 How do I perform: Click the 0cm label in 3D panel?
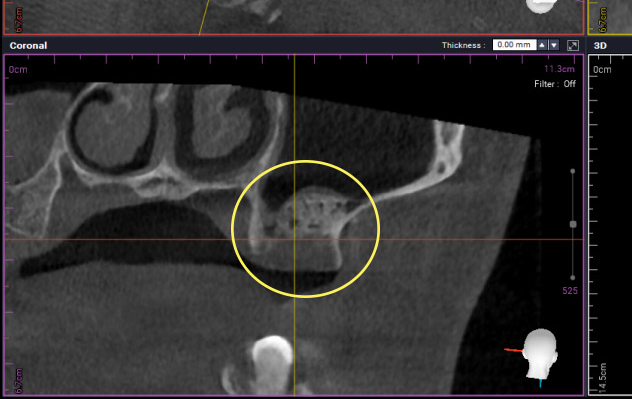(602, 70)
